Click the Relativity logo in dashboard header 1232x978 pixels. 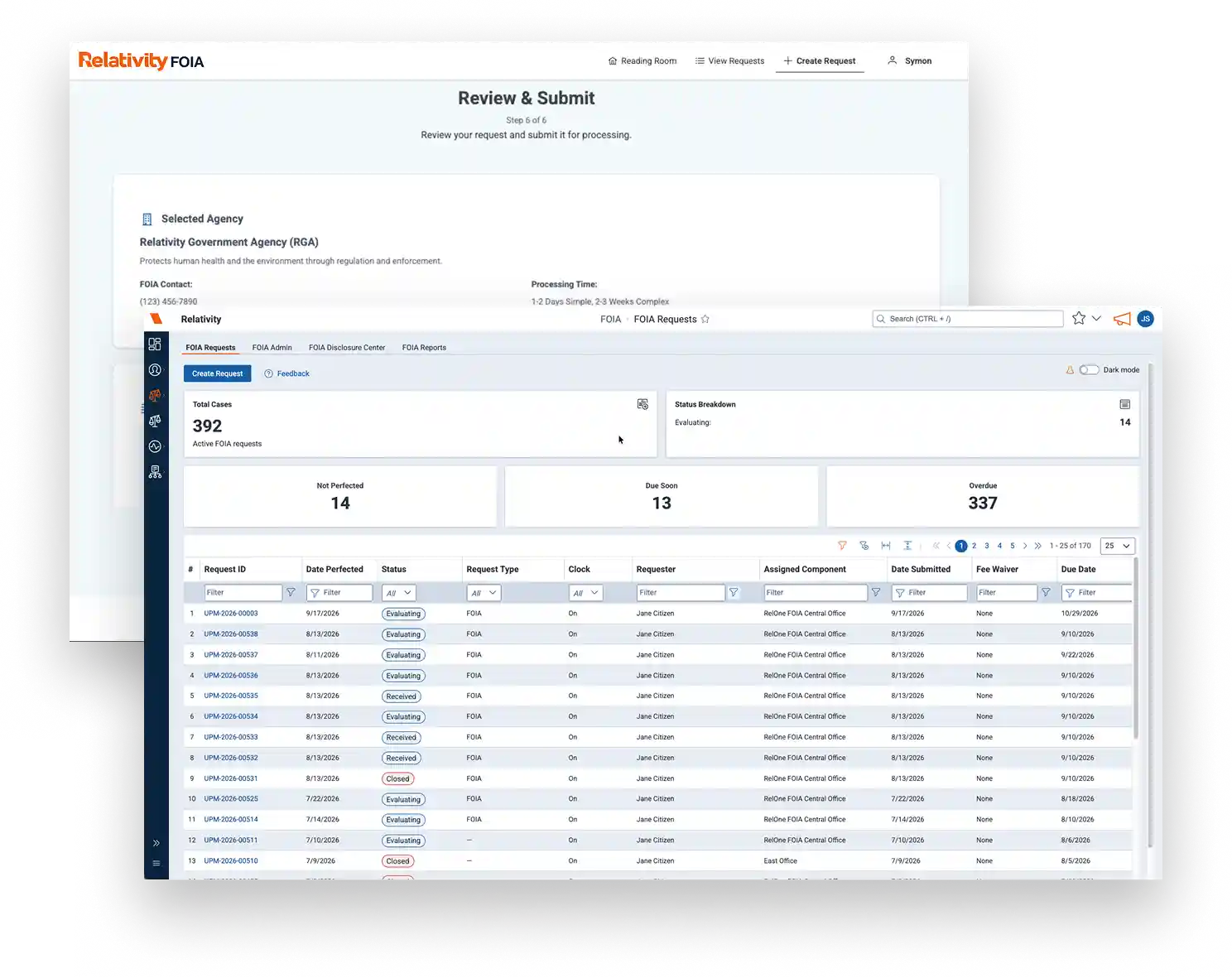(156, 319)
